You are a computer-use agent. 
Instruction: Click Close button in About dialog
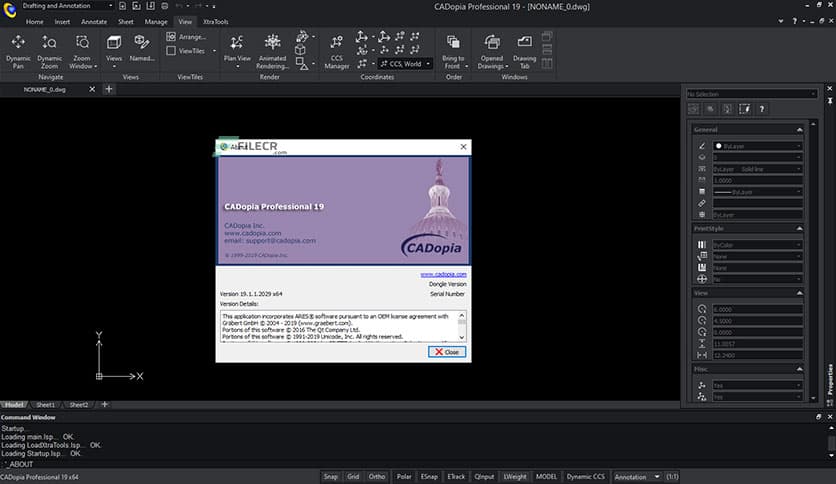click(x=447, y=352)
